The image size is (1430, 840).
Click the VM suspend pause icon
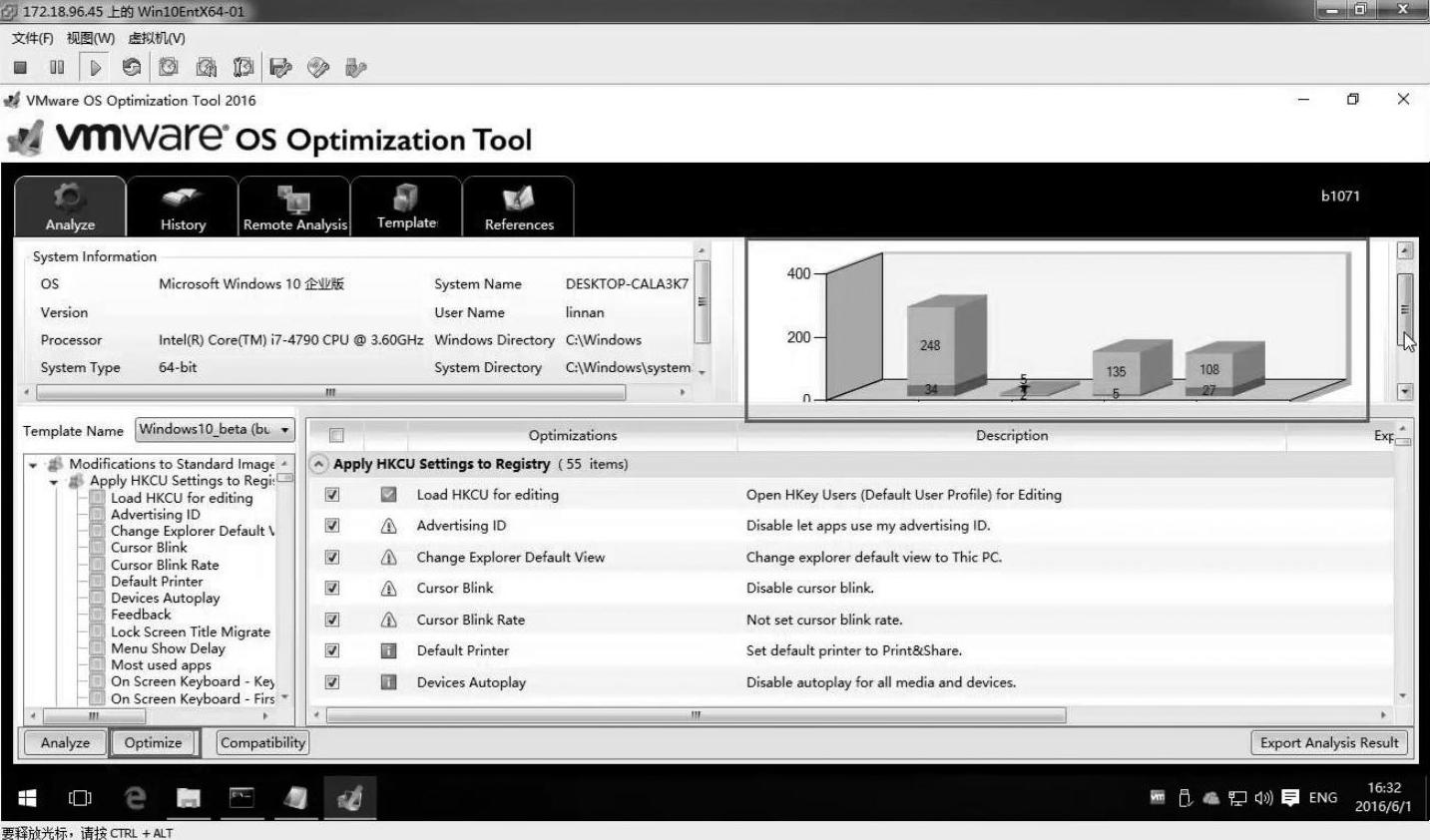pyautogui.click(x=57, y=68)
